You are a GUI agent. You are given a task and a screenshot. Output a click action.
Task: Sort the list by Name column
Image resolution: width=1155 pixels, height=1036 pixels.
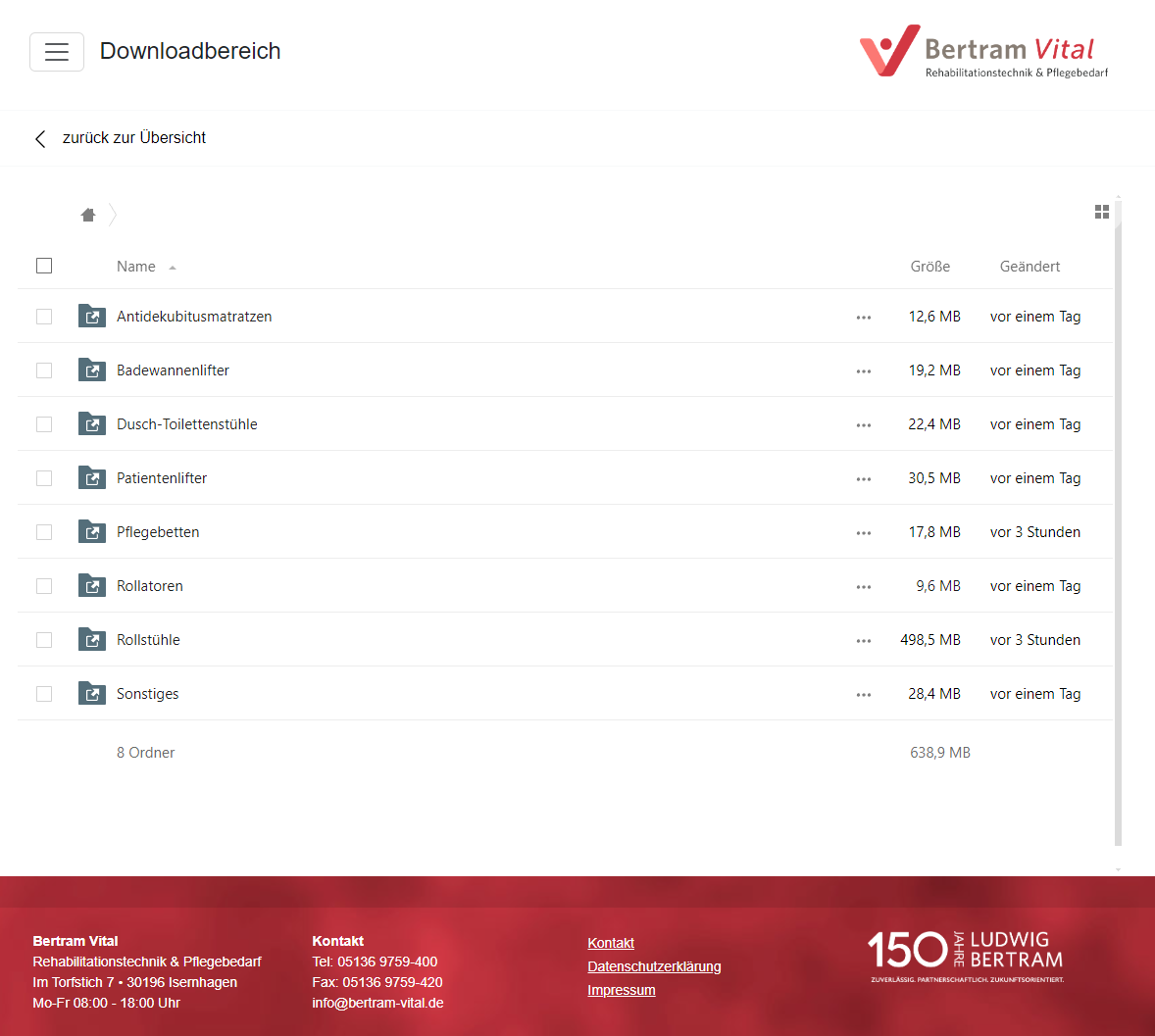tap(136, 267)
